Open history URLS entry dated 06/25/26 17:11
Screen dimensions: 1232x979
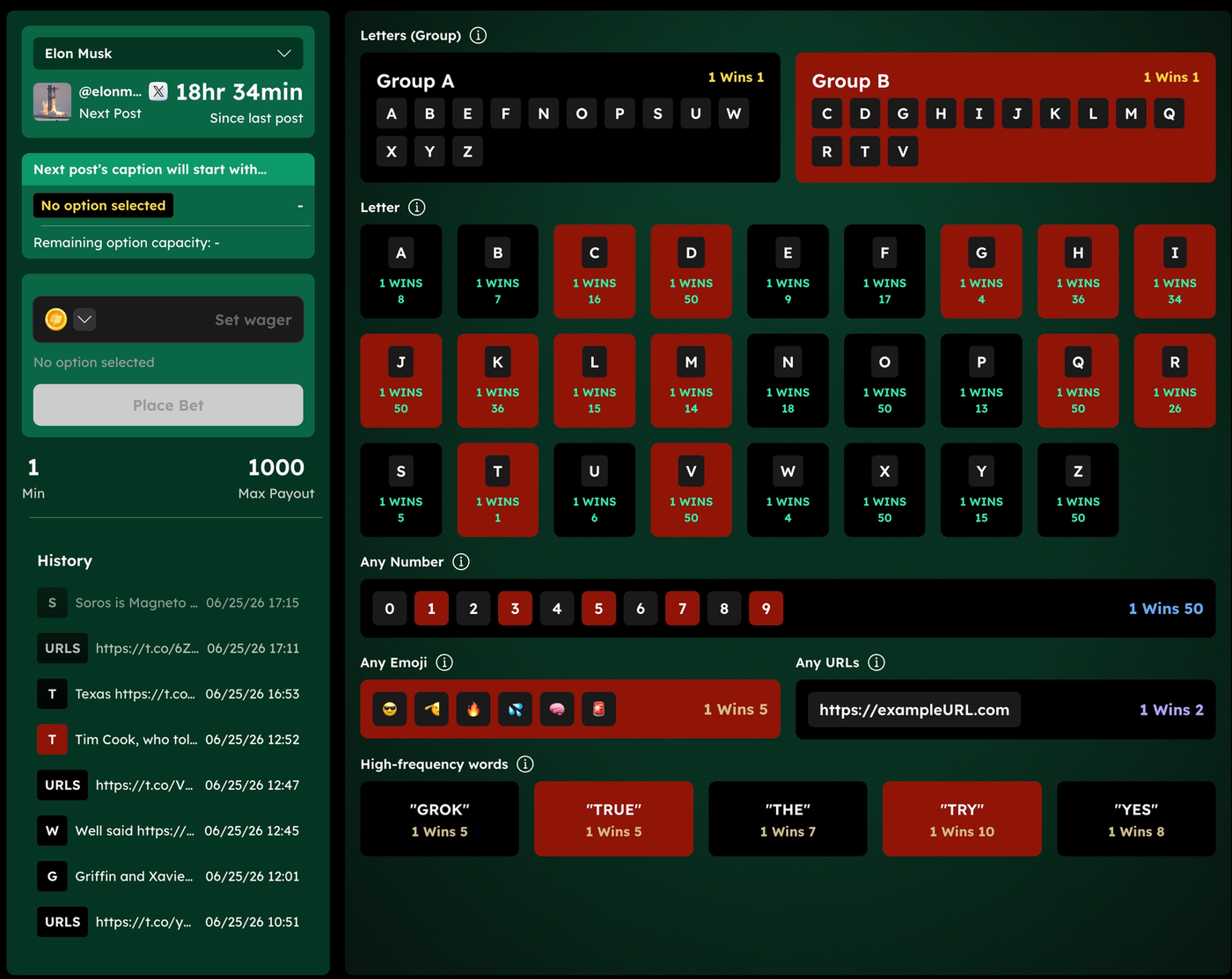click(x=168, y=648)
